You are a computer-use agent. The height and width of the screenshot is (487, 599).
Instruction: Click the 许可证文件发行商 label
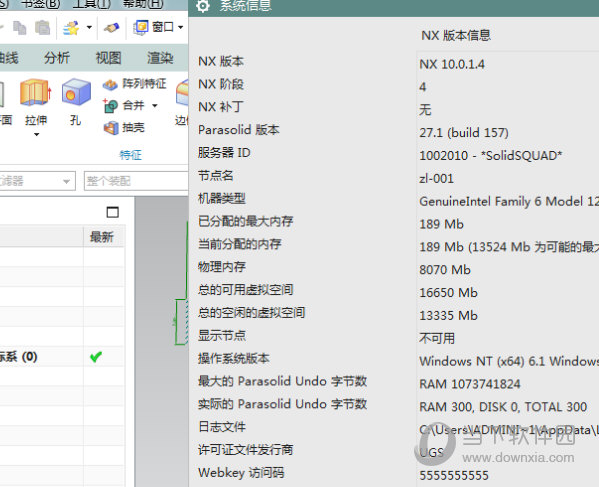click(245, 450)
